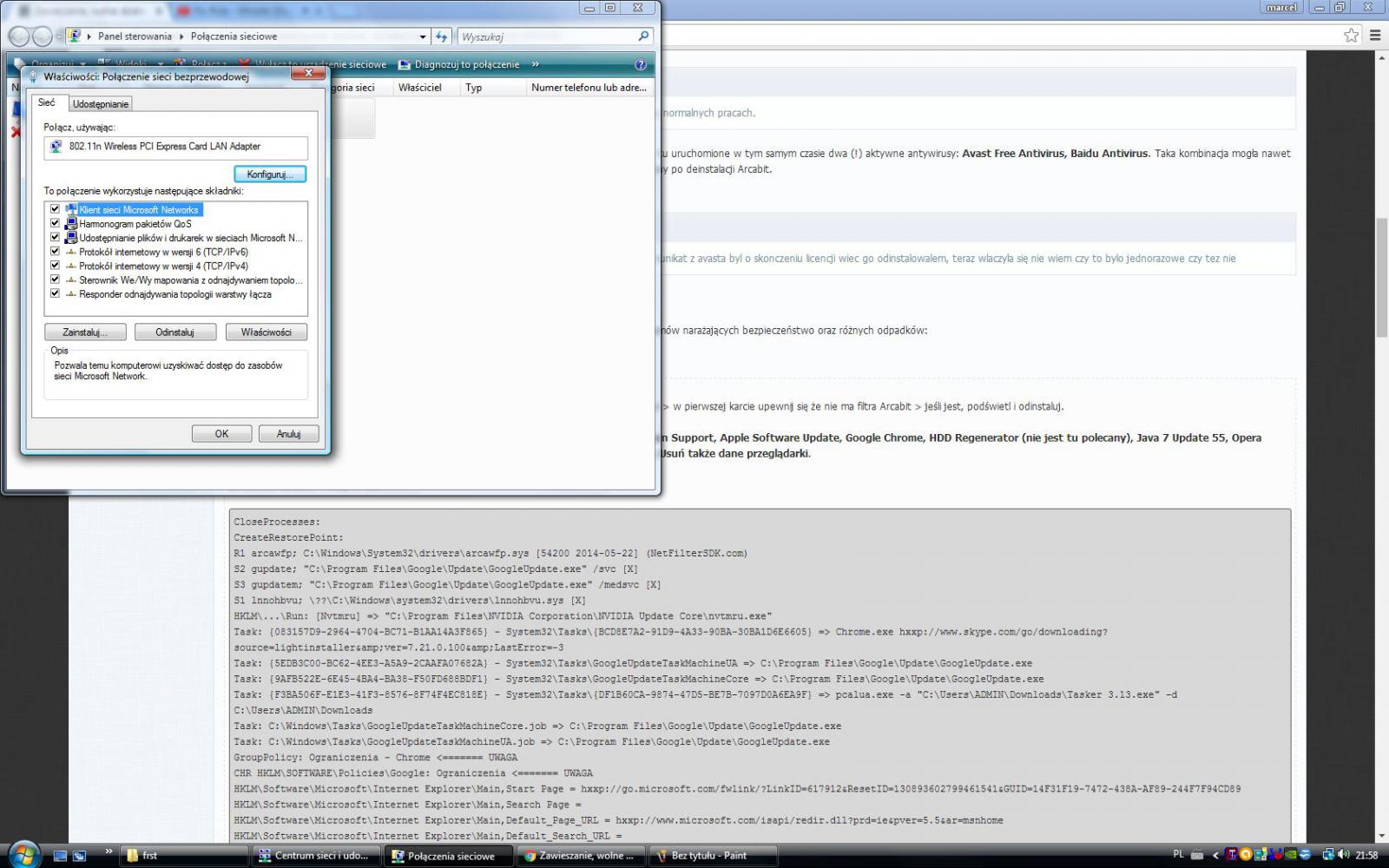Viewport: 1389px width, 868px height.
Task: Click the Konfiguruj button
Action: [x=270, y=174]
